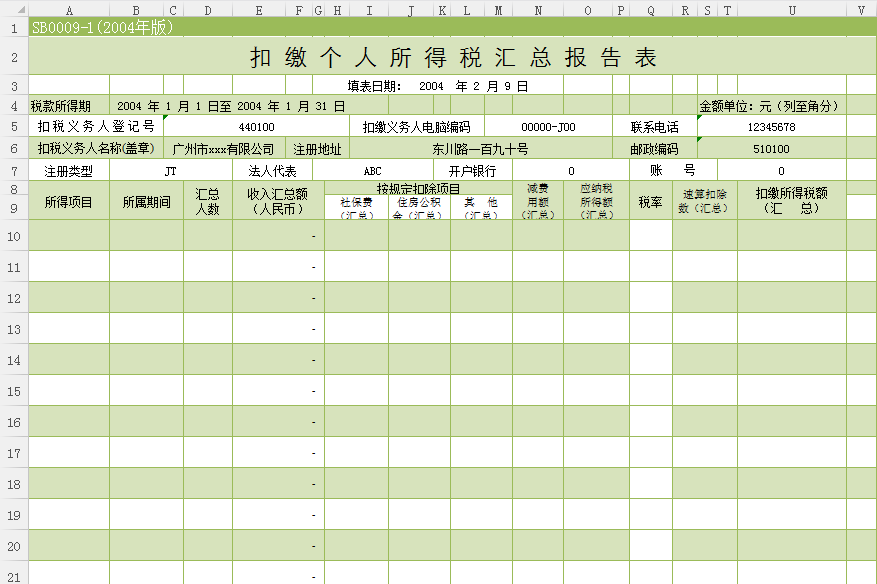Select row 10 header
The width and height of the screenshot is (877, 584).
[x=14, y=235]
